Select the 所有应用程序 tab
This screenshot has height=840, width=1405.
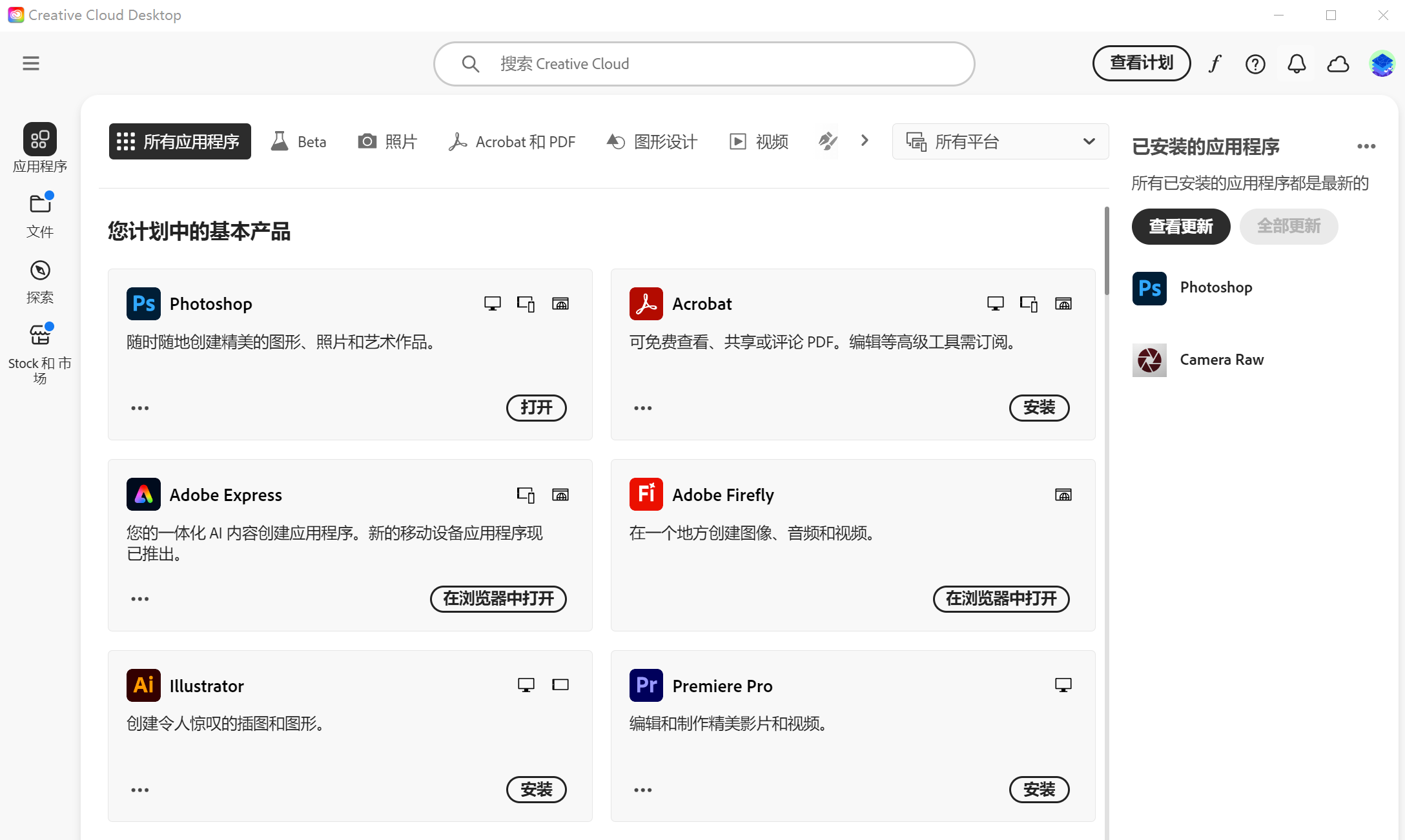[x=179, y=141]
